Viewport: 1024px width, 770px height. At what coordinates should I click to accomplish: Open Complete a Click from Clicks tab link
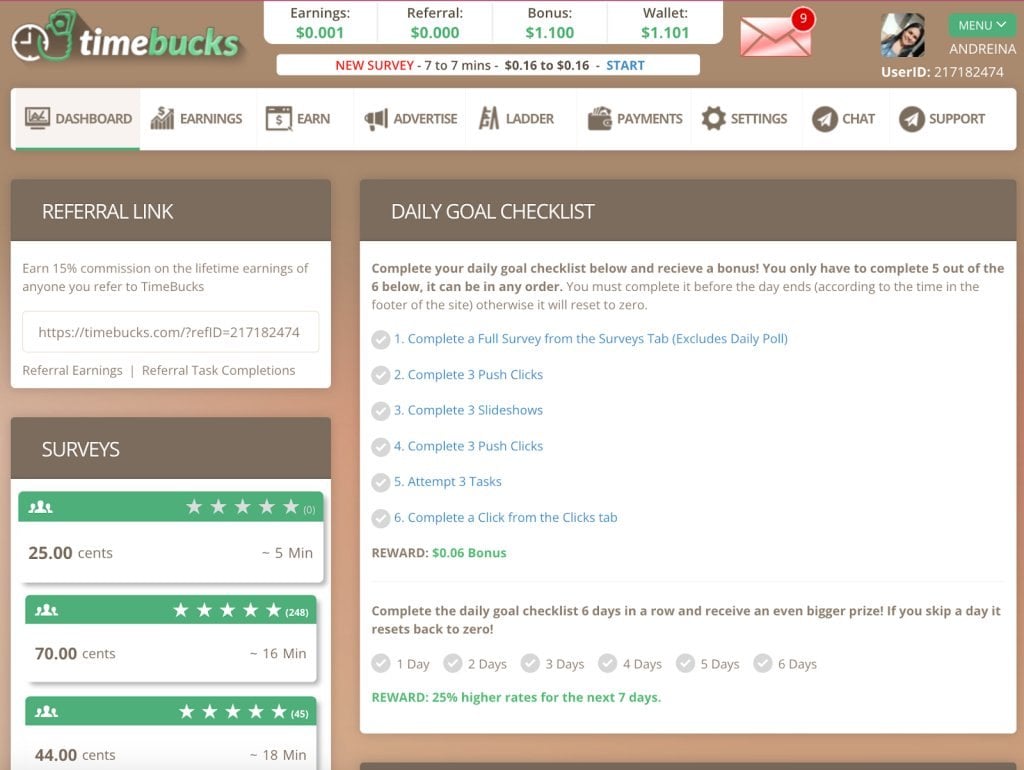[505, 517]
